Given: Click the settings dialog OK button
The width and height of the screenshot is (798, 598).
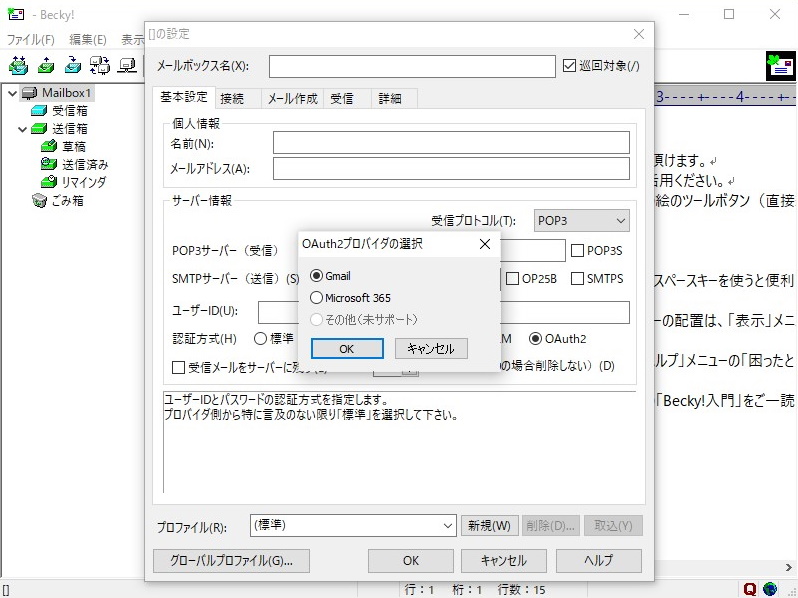Looking at the screenshot, I should click(411, 560).
